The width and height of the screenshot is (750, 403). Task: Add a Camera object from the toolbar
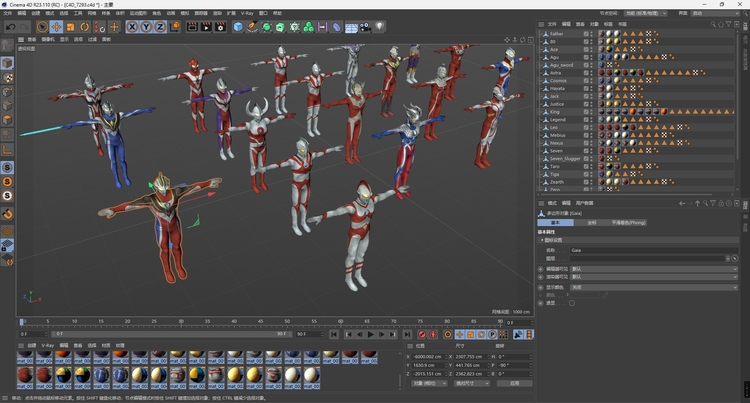click(x=365, y=27)
